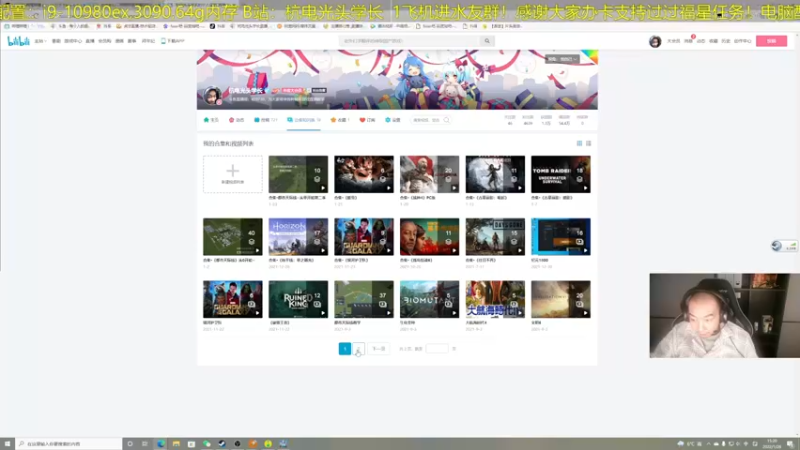
Task: Open the Far Cry collection with 11 videos
Action: (430, 237)
